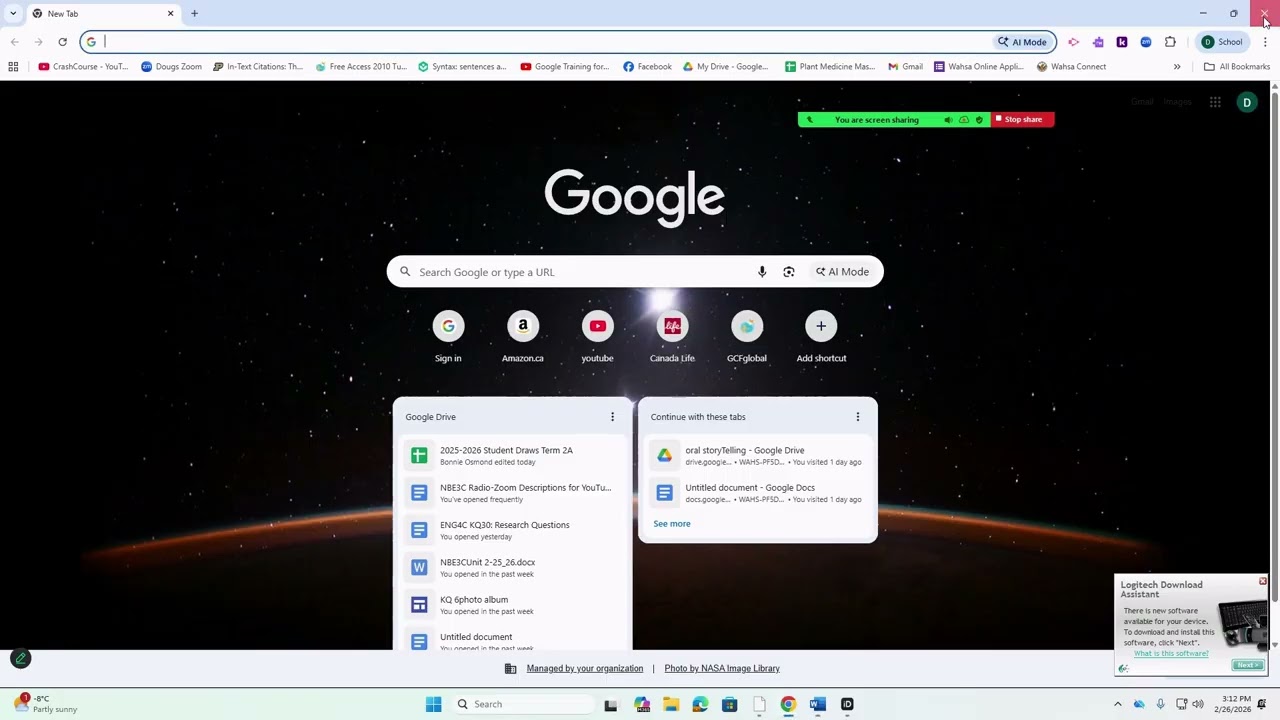The width and height of the screenshot is (1280, 720).
Task: Expand the hidden bookmarks overflow chevron
Action: (x=1177, y=67)
